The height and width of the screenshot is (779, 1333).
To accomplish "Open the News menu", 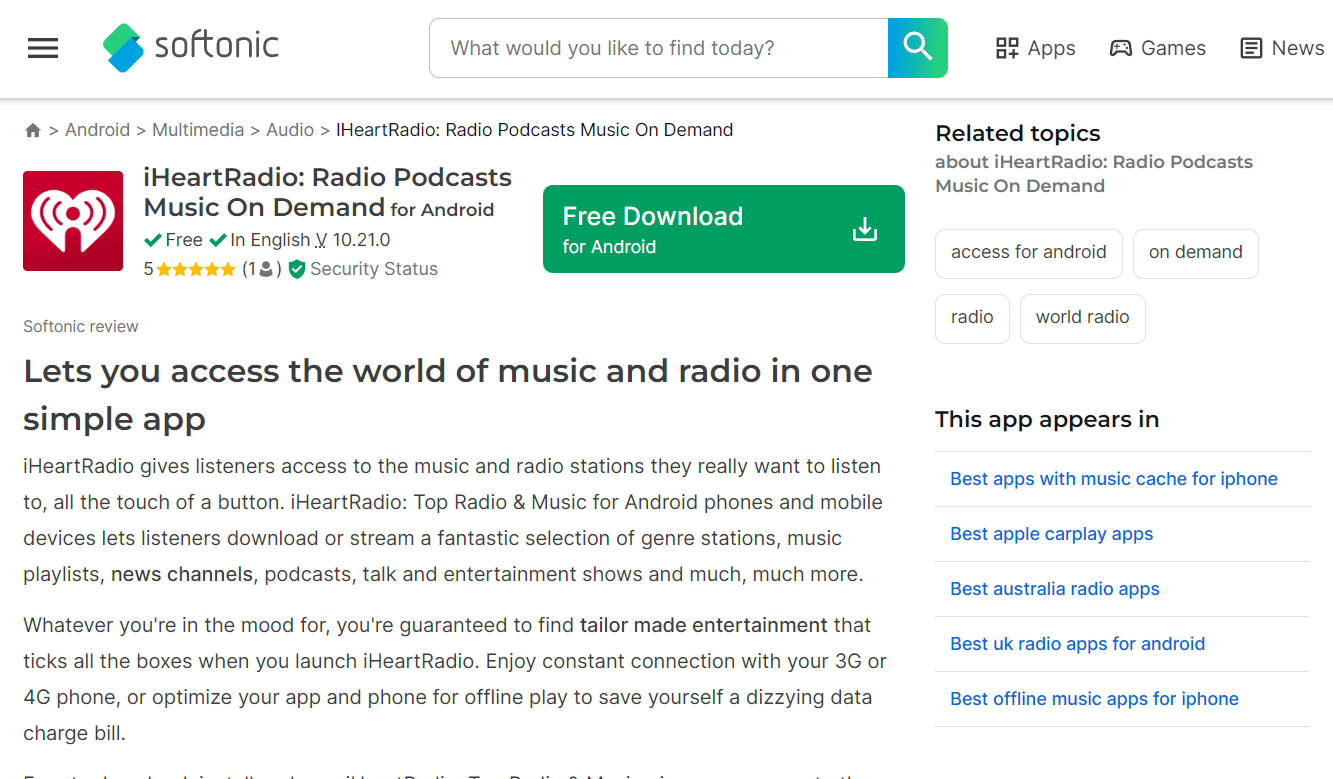I will point(1282,48).
